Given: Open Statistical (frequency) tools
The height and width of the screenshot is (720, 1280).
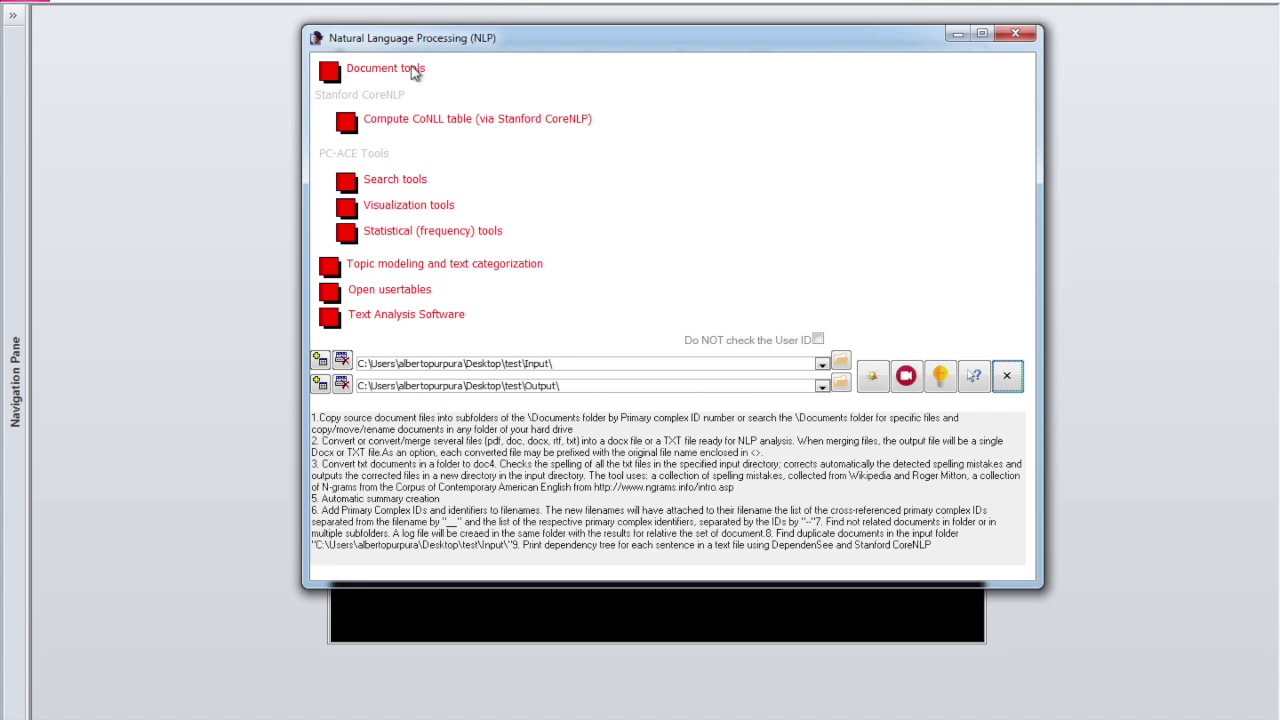Looking at the screenshot, I should pyautogui.click(x=432, y=231).
